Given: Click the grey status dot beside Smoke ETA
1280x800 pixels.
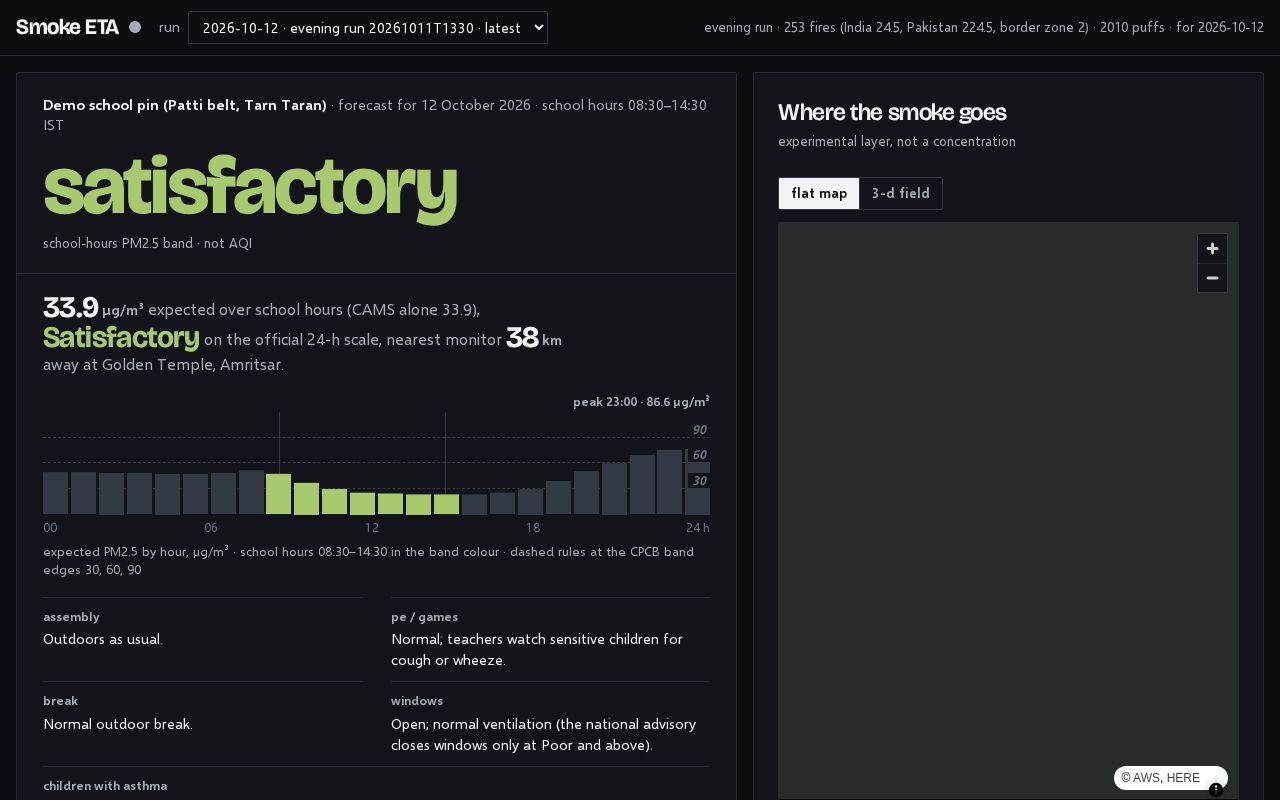Looking at the screenshot, I should click(135, 27).
